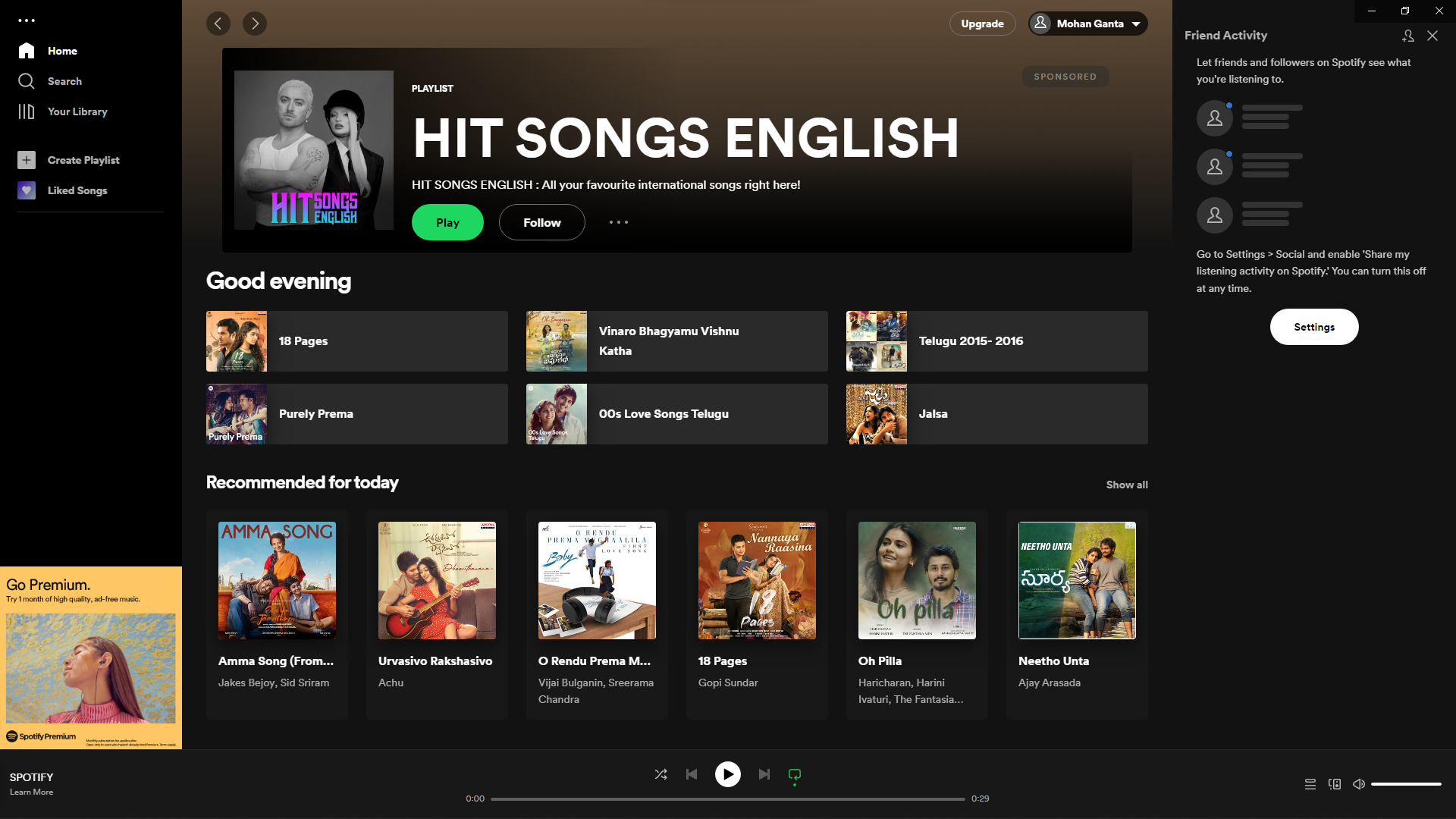Image resolution: width=1456 pixels, height=819 pixels.
Task: Open the three-dot menu beside Follow
Action: pos(619,222)
